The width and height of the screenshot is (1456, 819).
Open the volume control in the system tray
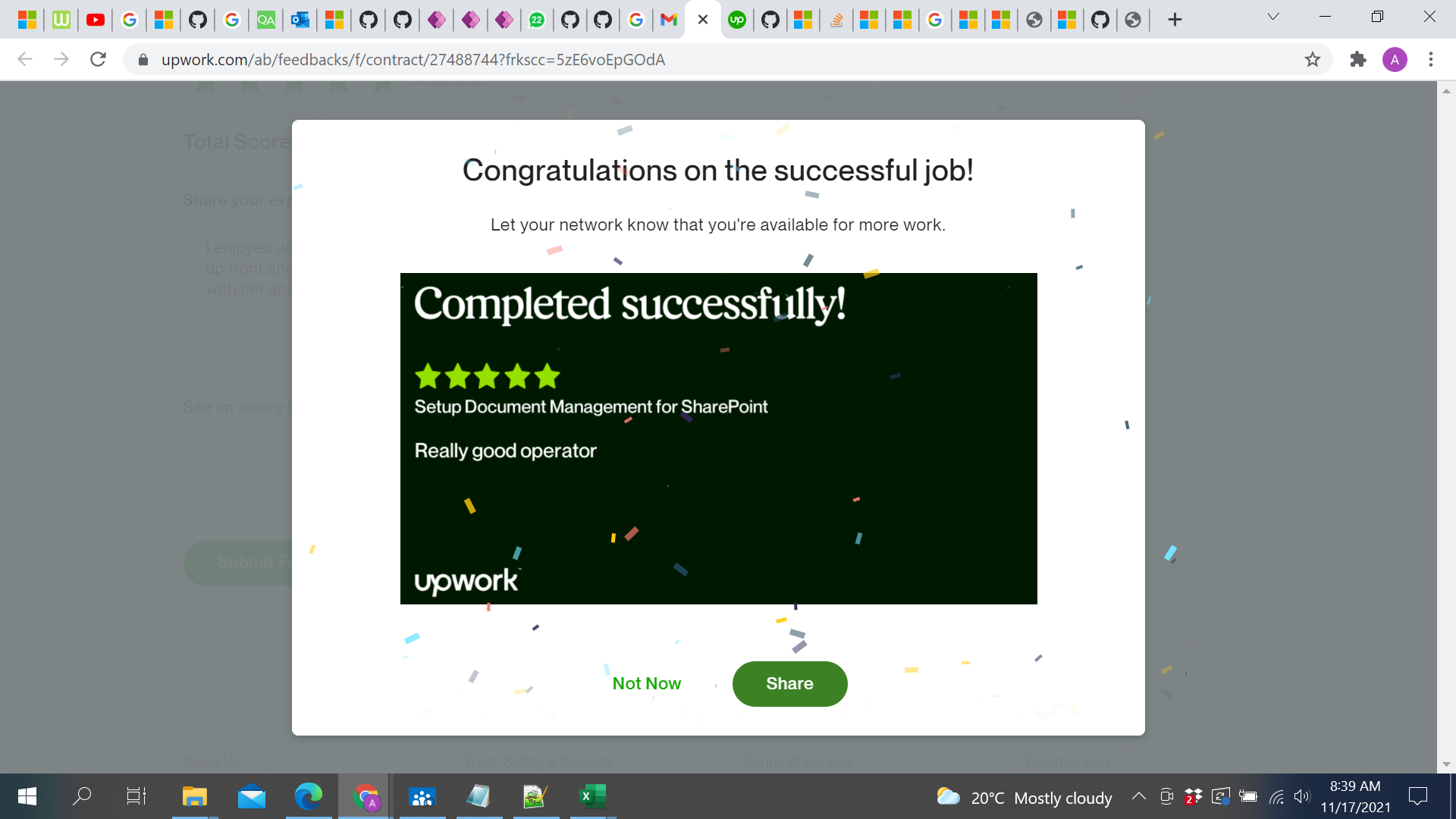point(1302,796)
